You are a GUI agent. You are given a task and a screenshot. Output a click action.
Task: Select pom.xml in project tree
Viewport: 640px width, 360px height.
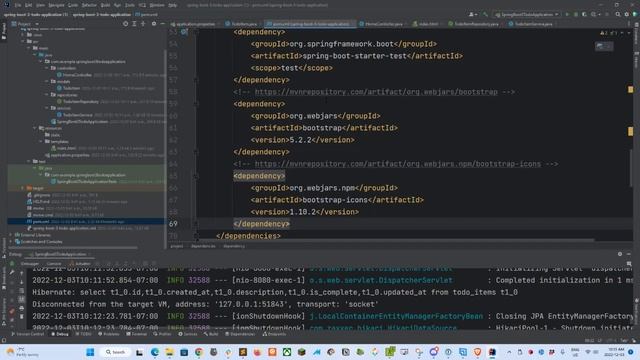coord(41,222)
